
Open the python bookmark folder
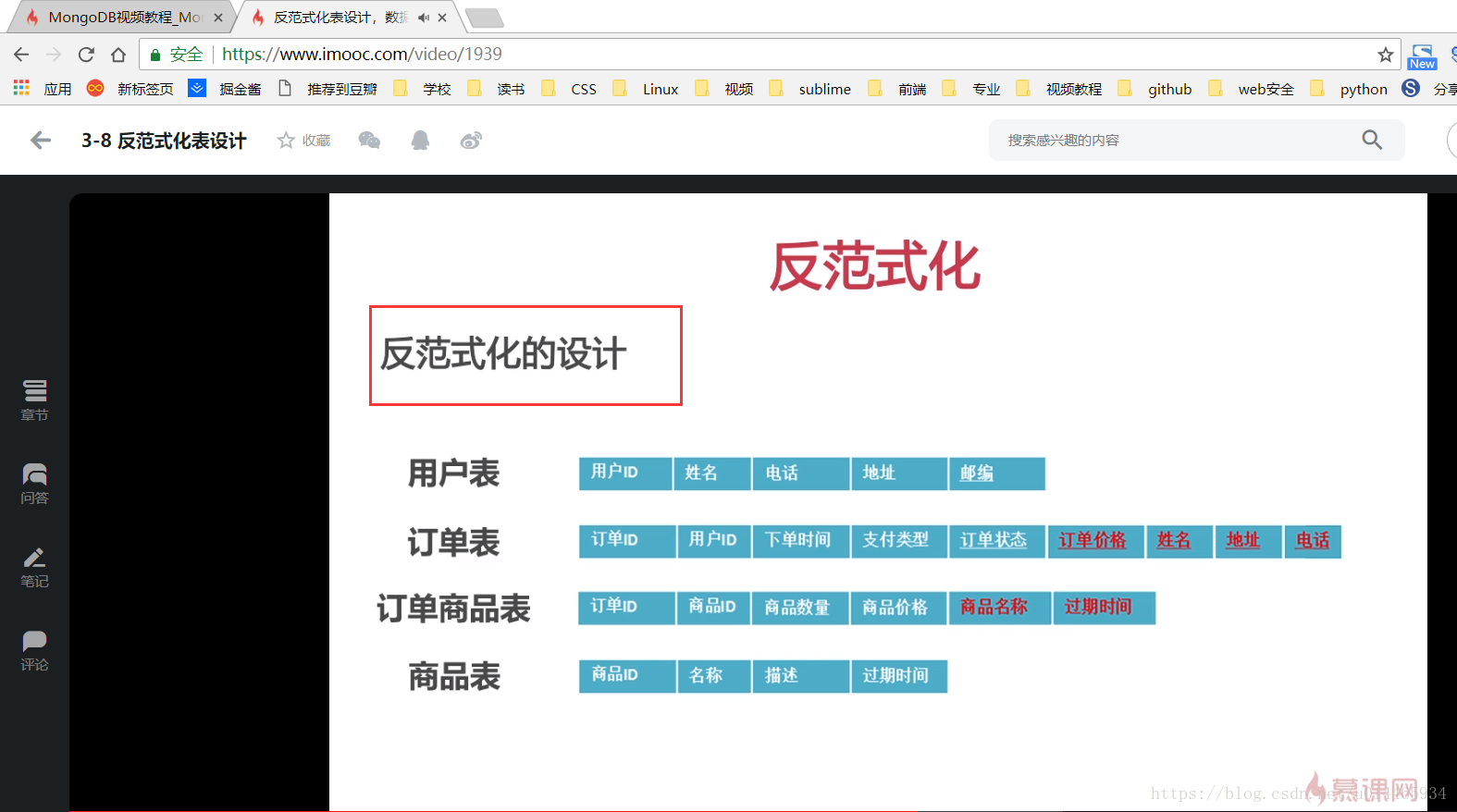pos(1349,89)
